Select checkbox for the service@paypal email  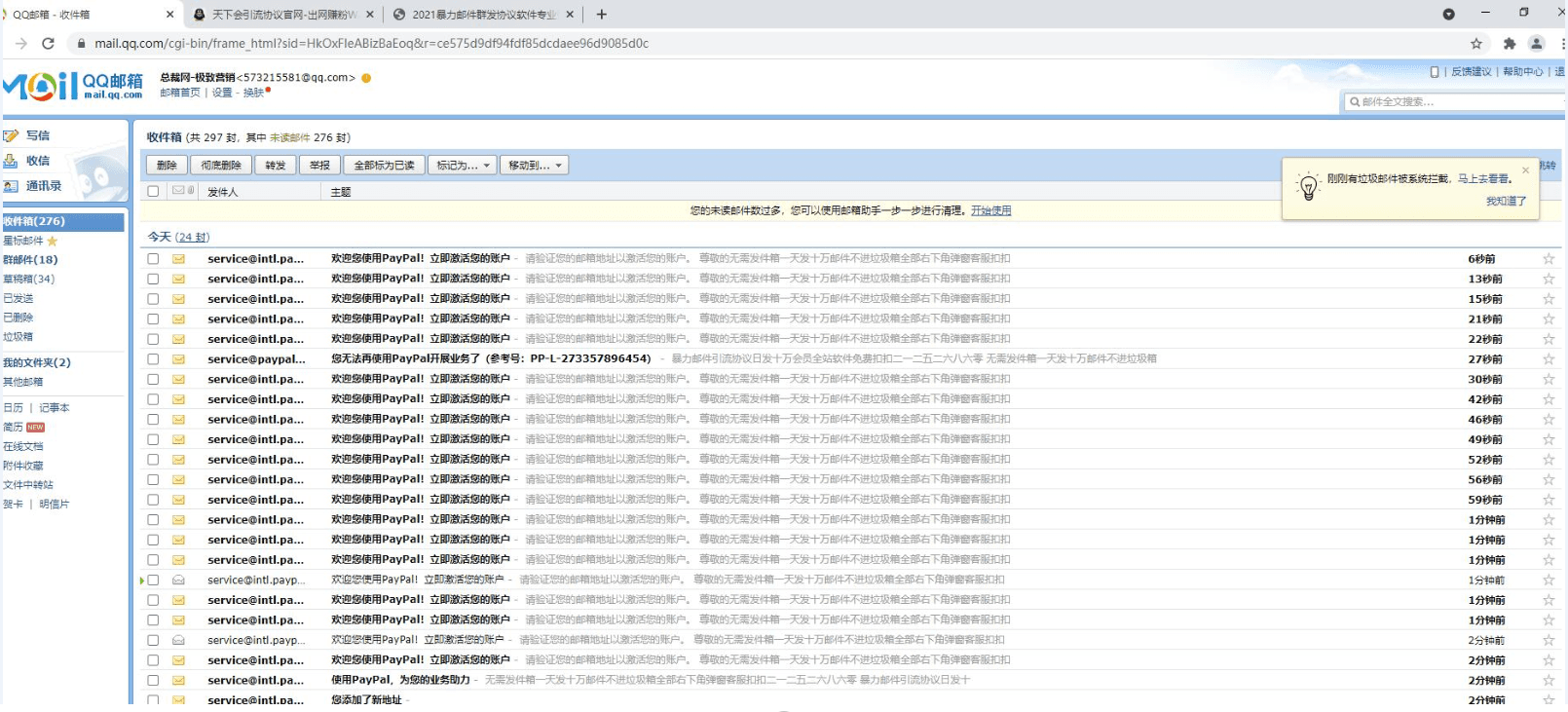[153, 359]
